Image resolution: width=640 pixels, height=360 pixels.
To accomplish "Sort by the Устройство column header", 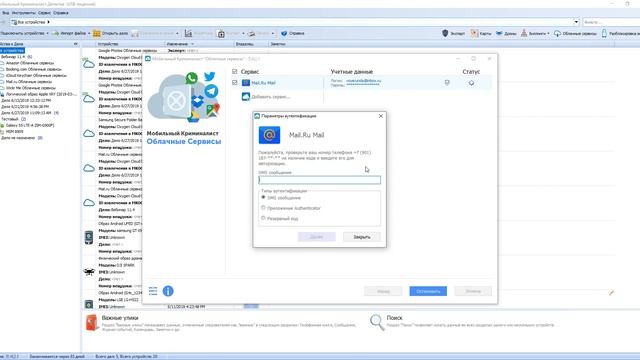I will pyautogui.click(x=108, y=44).
